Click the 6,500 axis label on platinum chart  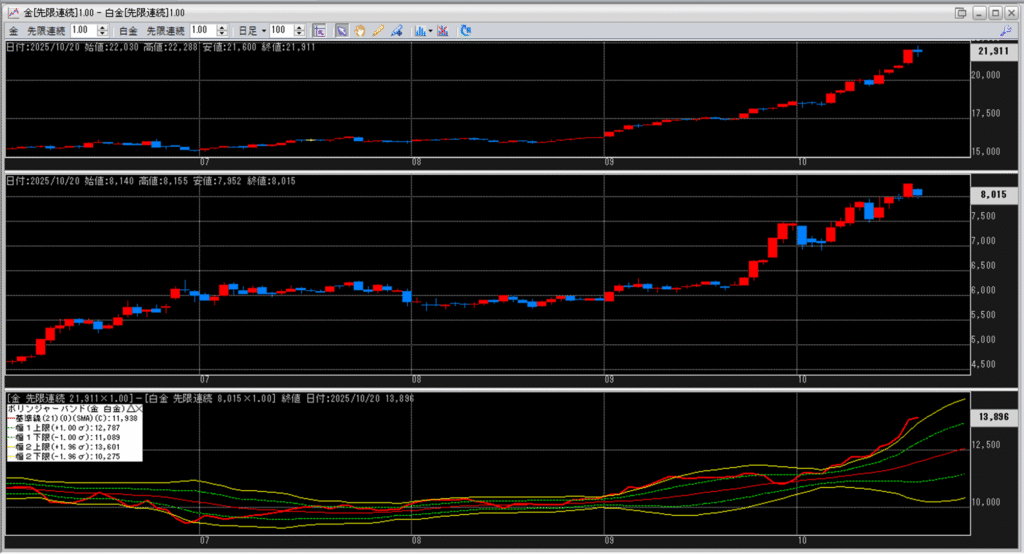tap(984, 266)
